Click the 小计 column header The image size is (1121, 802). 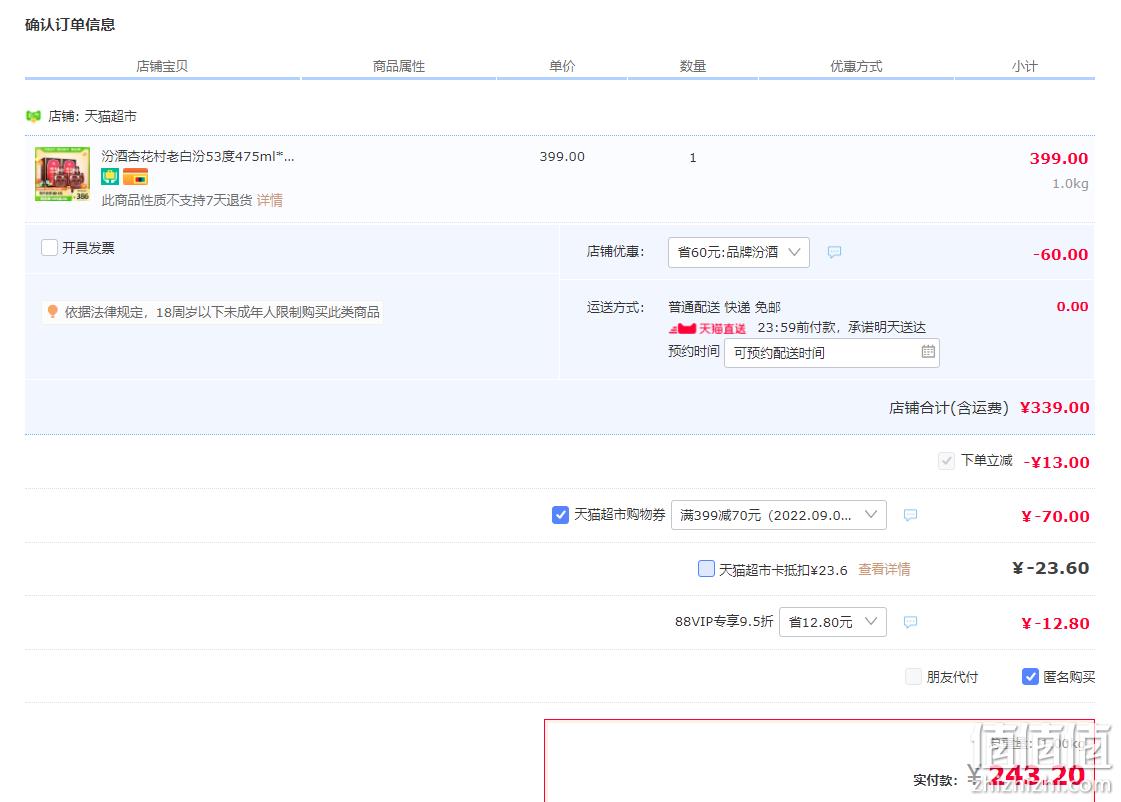(1024, 66)
